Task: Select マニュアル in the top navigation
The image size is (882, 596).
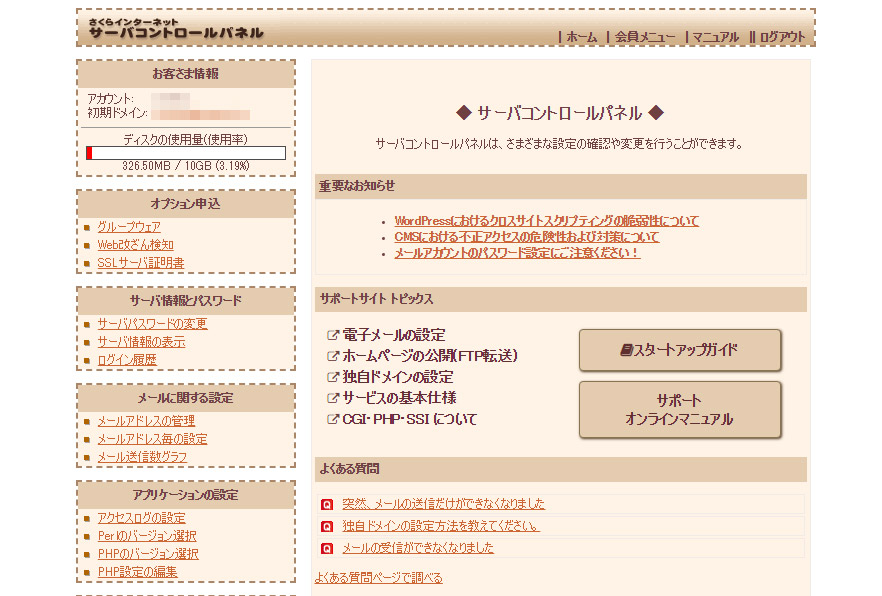Action: 715,37
